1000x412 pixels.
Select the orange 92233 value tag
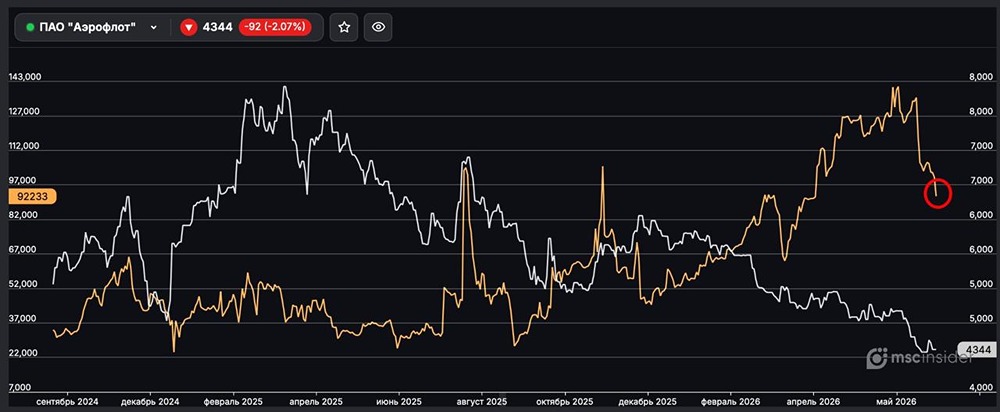pos(32,197)
